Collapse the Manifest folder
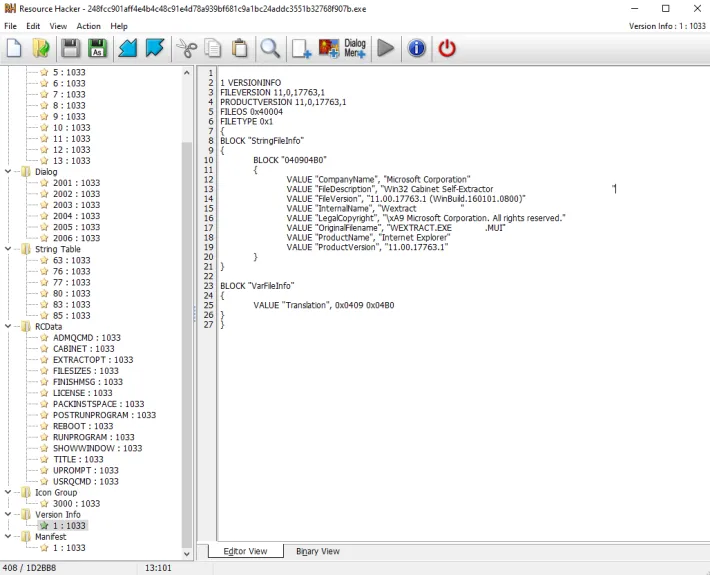 (x=8, y=537)
